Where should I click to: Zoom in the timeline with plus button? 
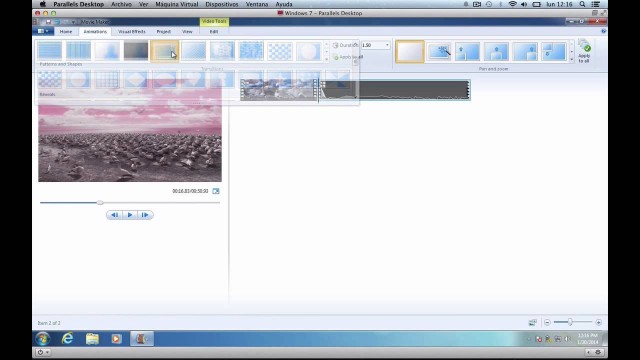pos(598,322)
